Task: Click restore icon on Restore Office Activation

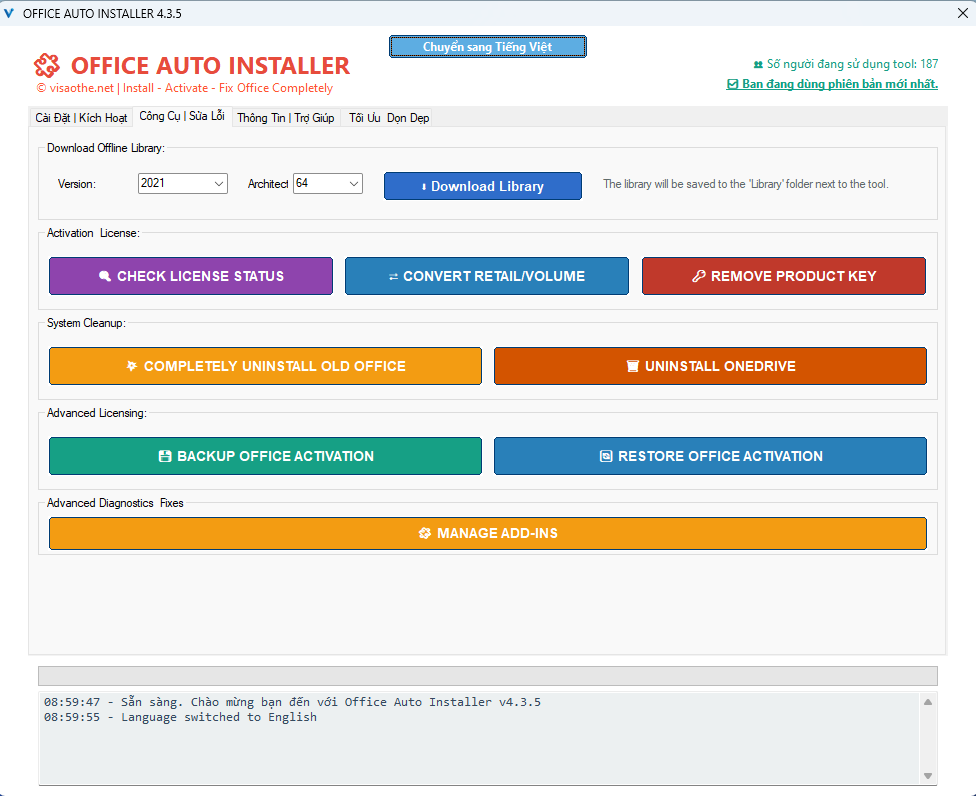Action: tap(606, 456)
